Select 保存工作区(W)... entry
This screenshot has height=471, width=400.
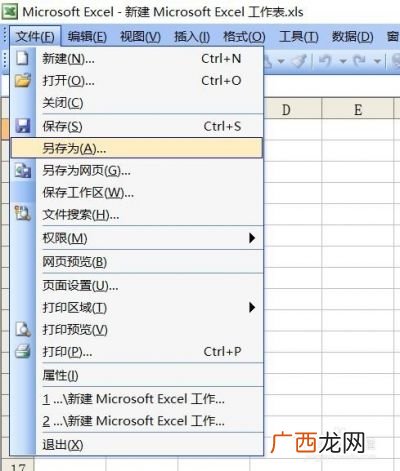tap(137, 192)
